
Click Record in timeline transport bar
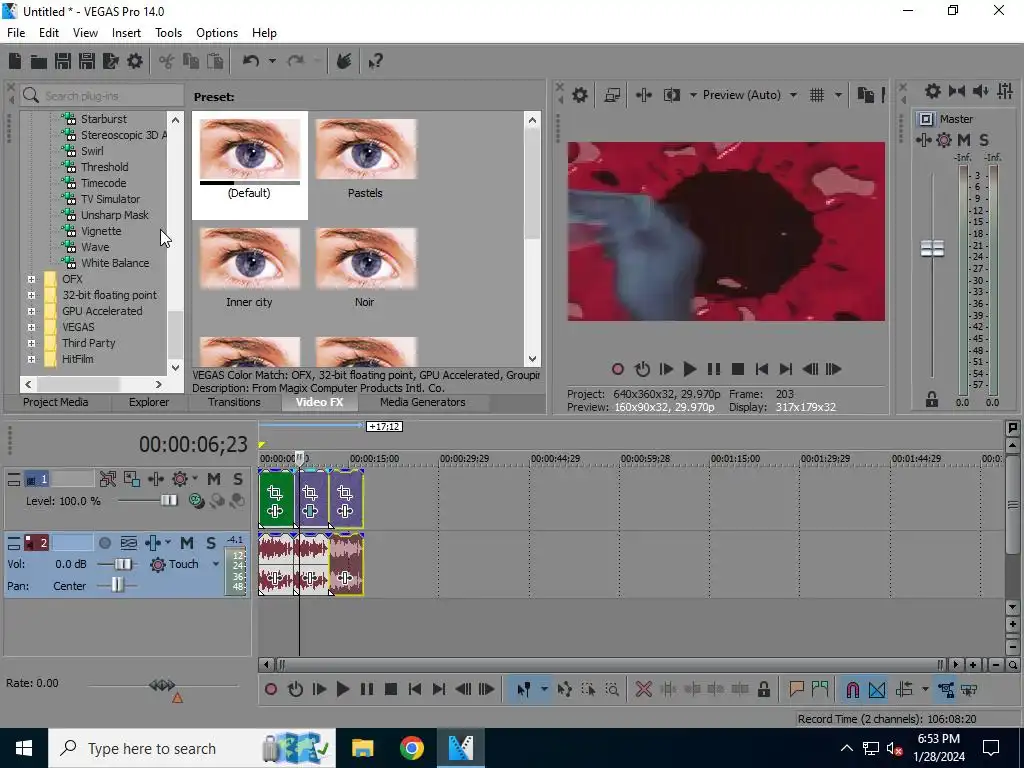270,690
